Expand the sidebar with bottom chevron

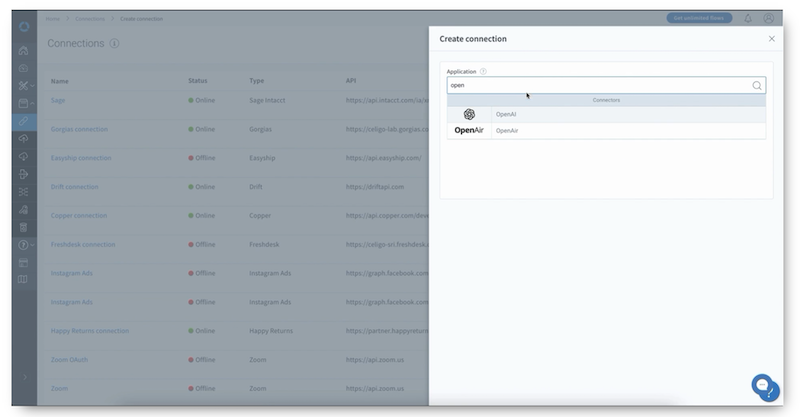point(24,376)
